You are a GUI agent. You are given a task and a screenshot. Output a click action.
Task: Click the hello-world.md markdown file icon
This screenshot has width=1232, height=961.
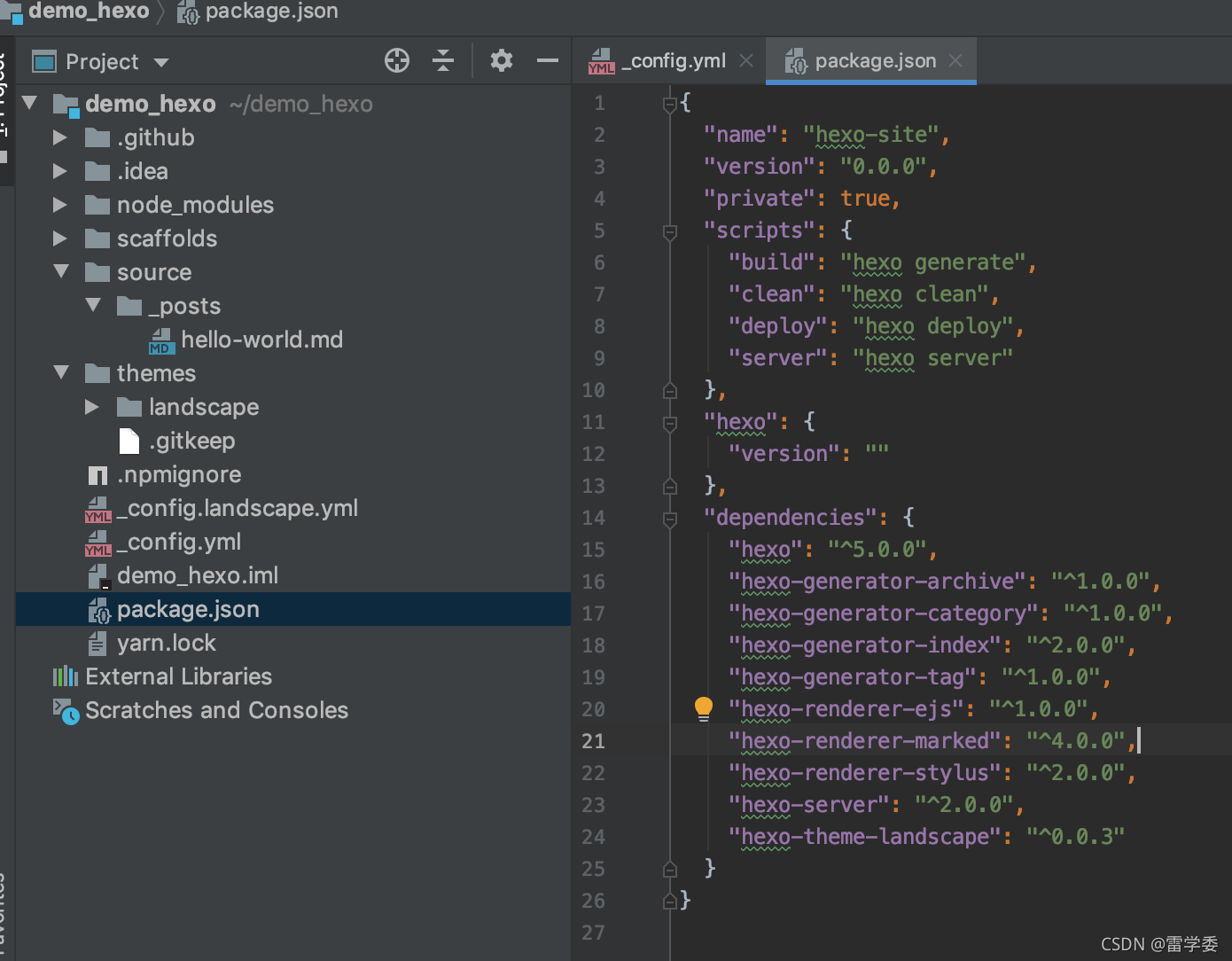click(x=162, y=341)
